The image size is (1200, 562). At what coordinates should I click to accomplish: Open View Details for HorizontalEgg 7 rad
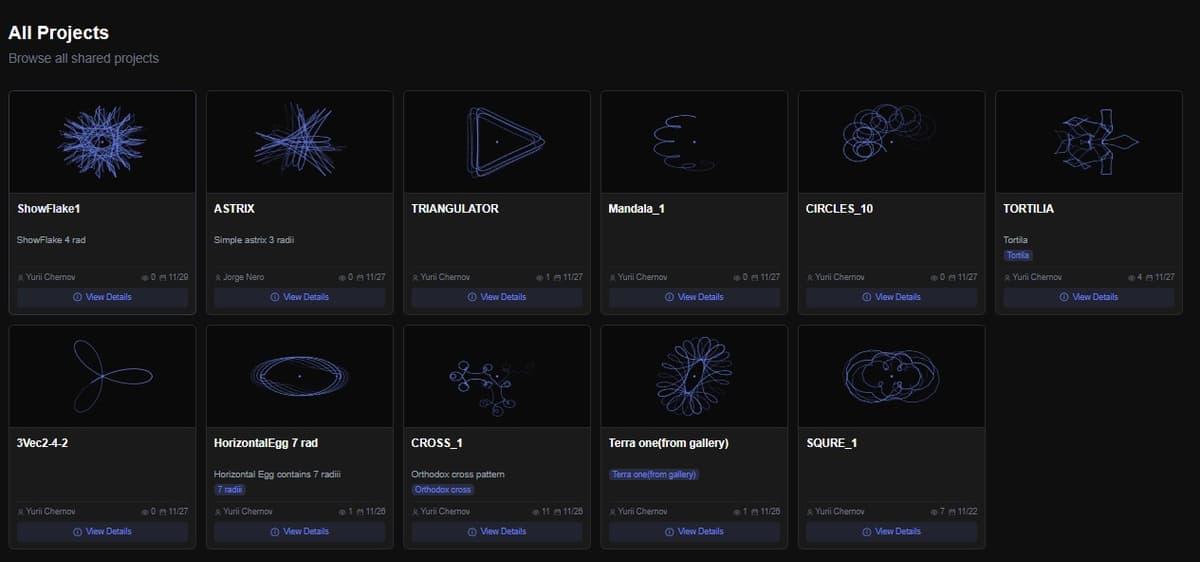coord(300,531)
